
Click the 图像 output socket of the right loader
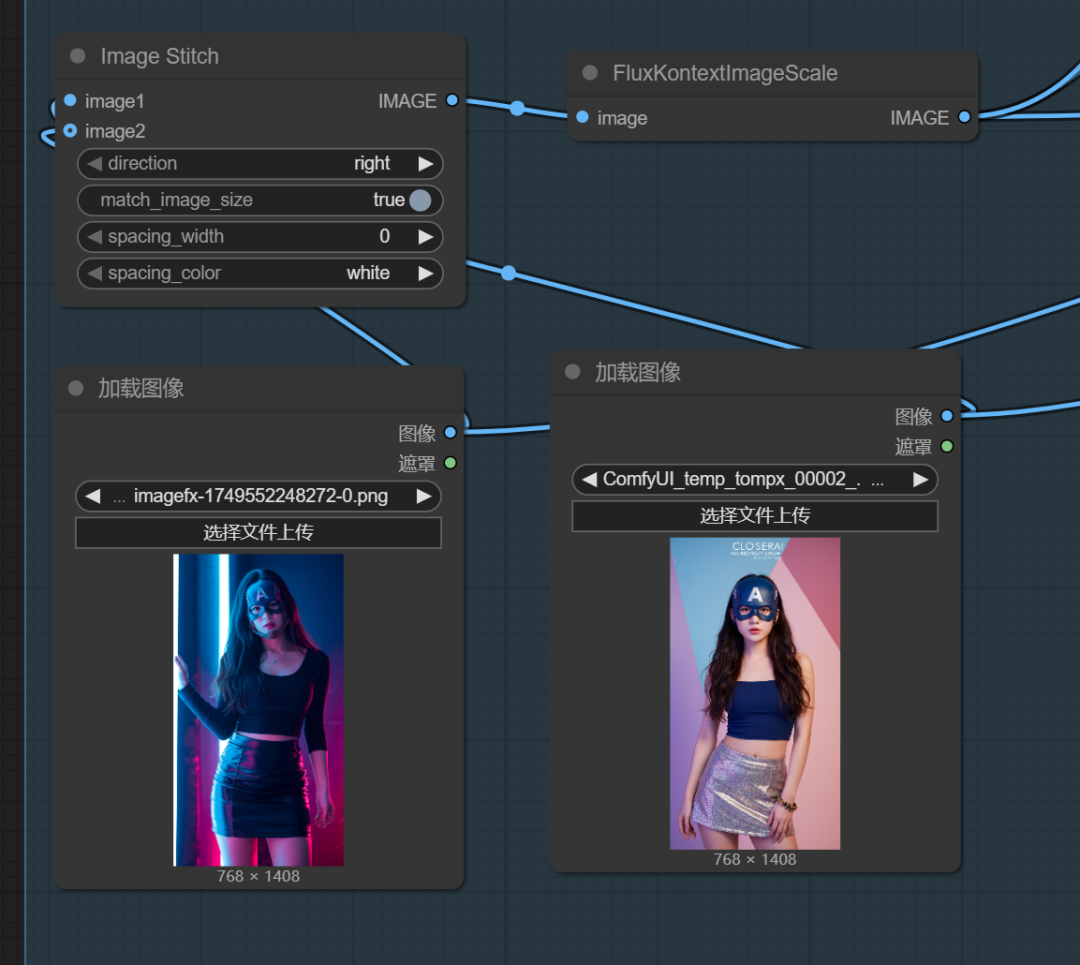click(947, 416)
